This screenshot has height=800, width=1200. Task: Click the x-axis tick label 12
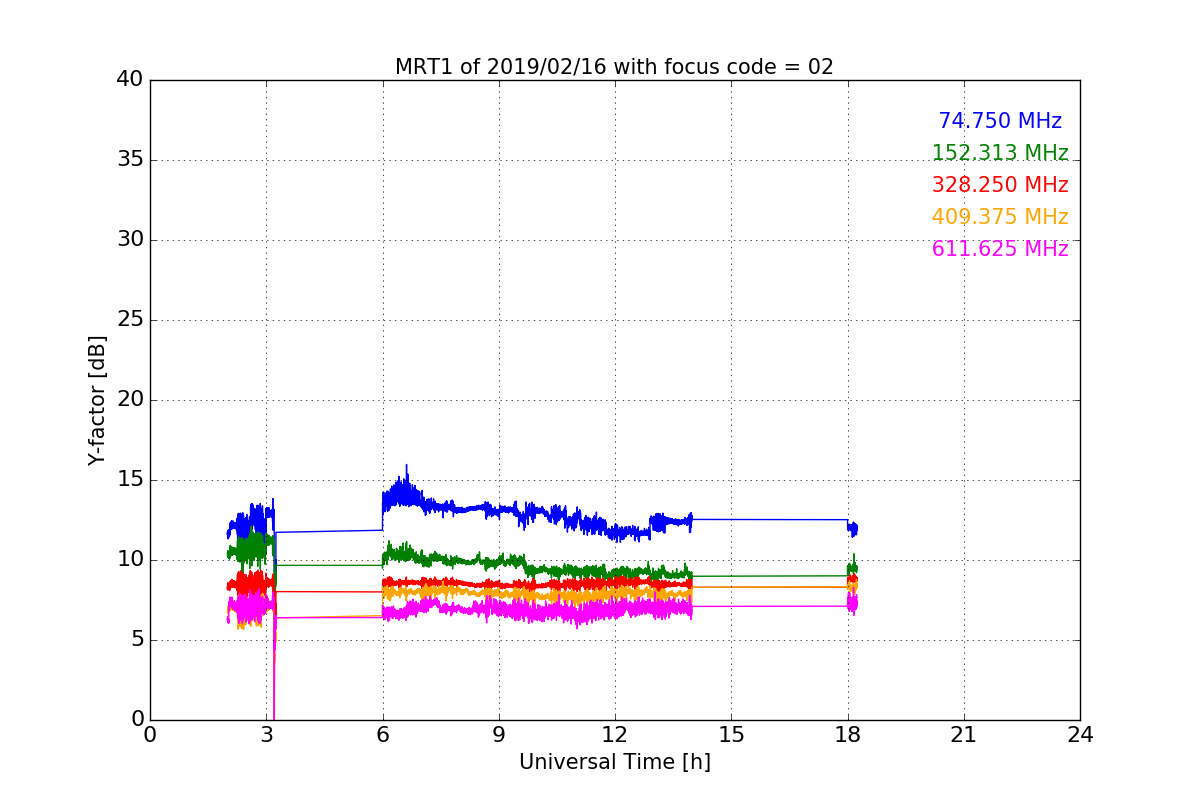click(x=615, y=735)
